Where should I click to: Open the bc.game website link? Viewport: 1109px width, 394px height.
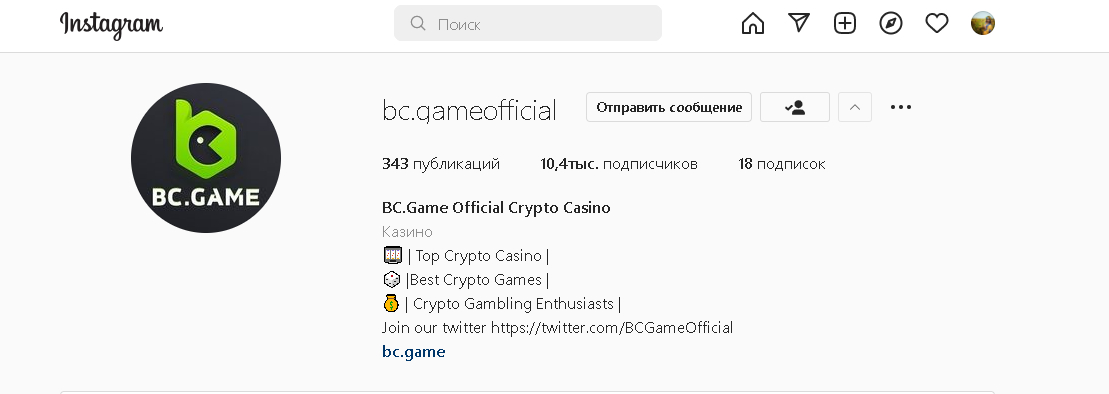414,352
